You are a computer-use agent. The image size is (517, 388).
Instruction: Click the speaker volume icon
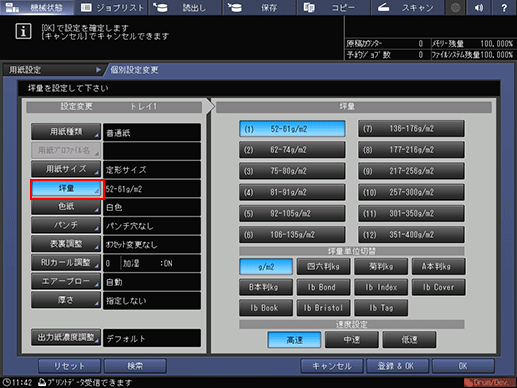click(479, 7)
